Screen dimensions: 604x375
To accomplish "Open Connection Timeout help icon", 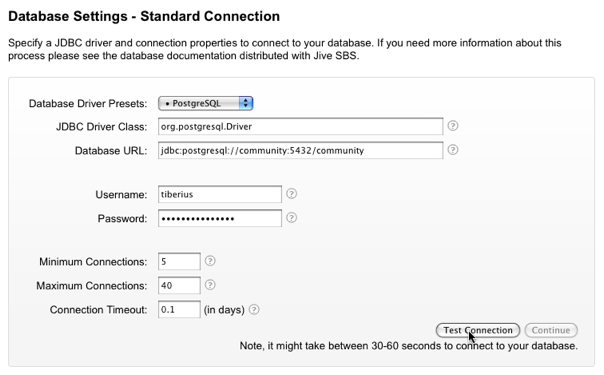I will pyautogui.click(x=254, y=309).
